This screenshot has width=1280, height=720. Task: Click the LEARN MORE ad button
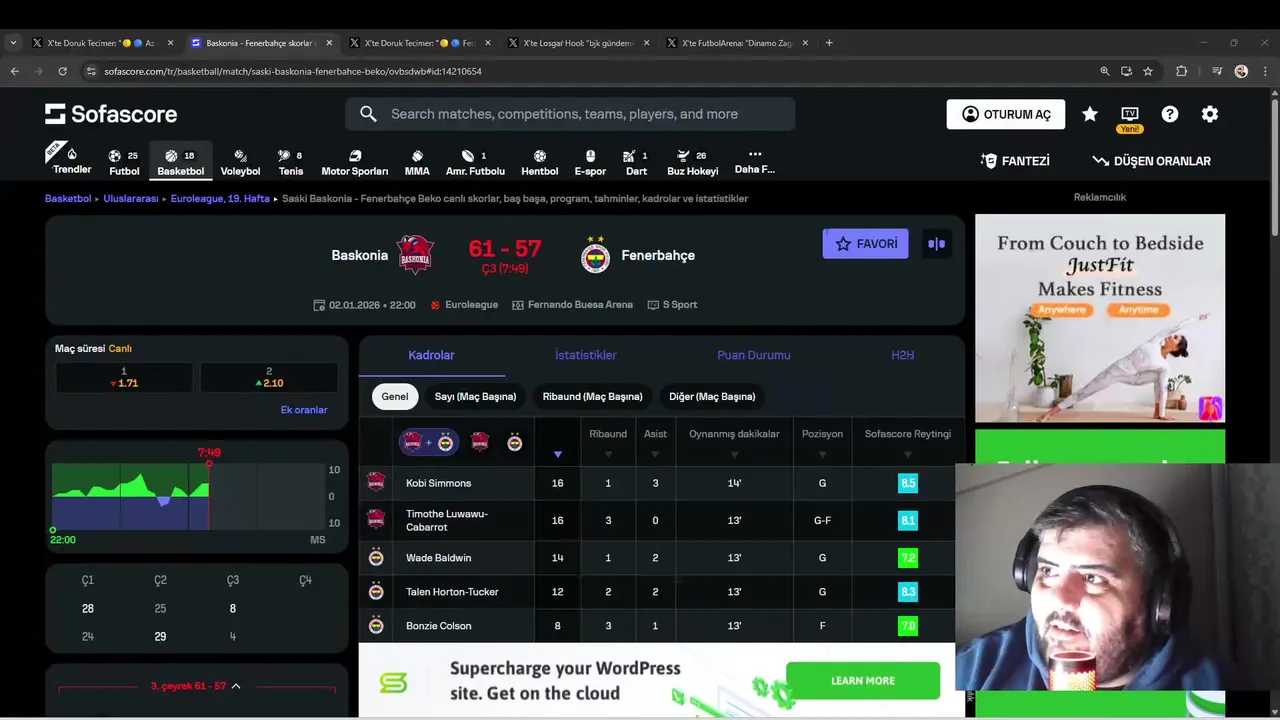(863, 681)
